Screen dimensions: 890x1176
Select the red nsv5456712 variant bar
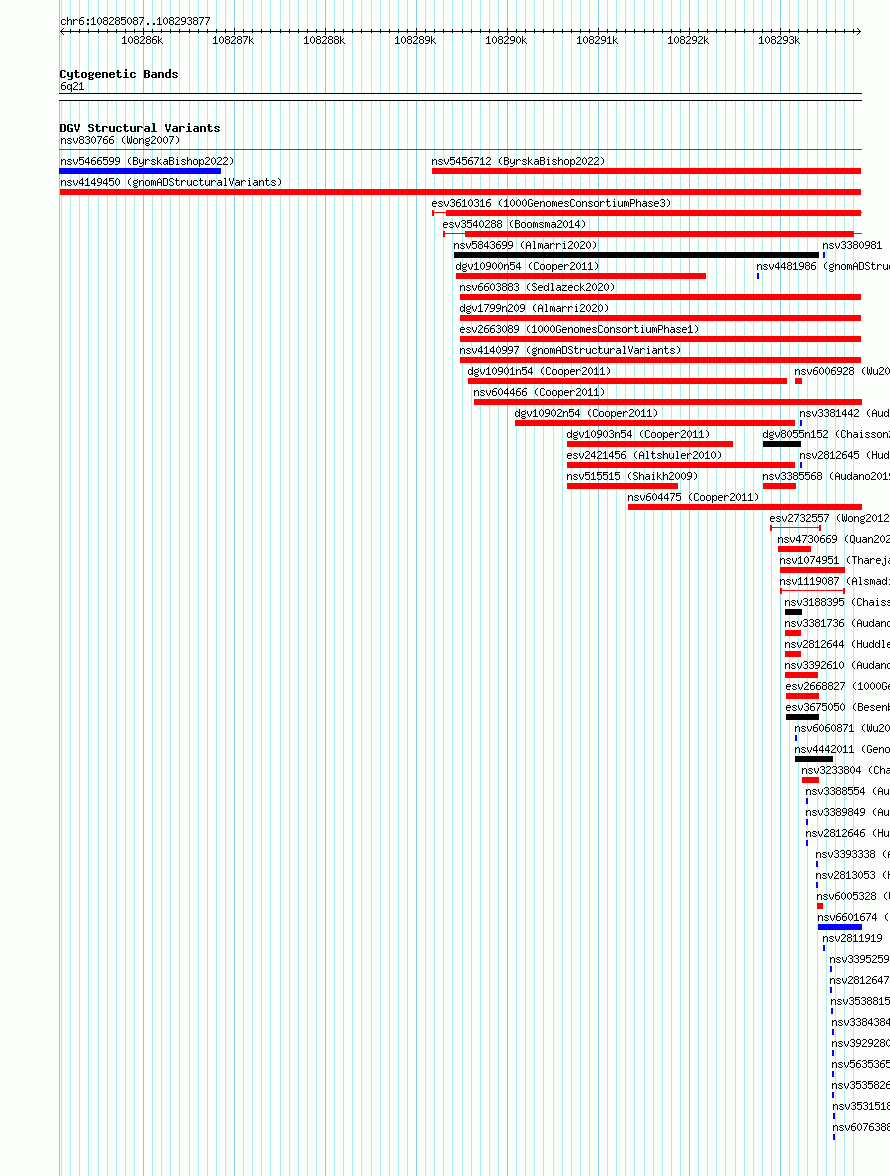[646, 171]
